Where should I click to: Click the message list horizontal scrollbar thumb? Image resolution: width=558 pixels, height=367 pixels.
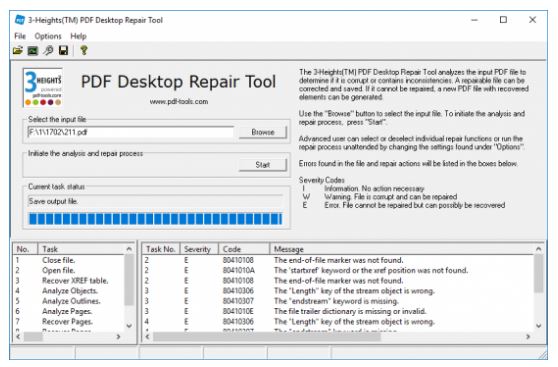[x=267, y=336]
